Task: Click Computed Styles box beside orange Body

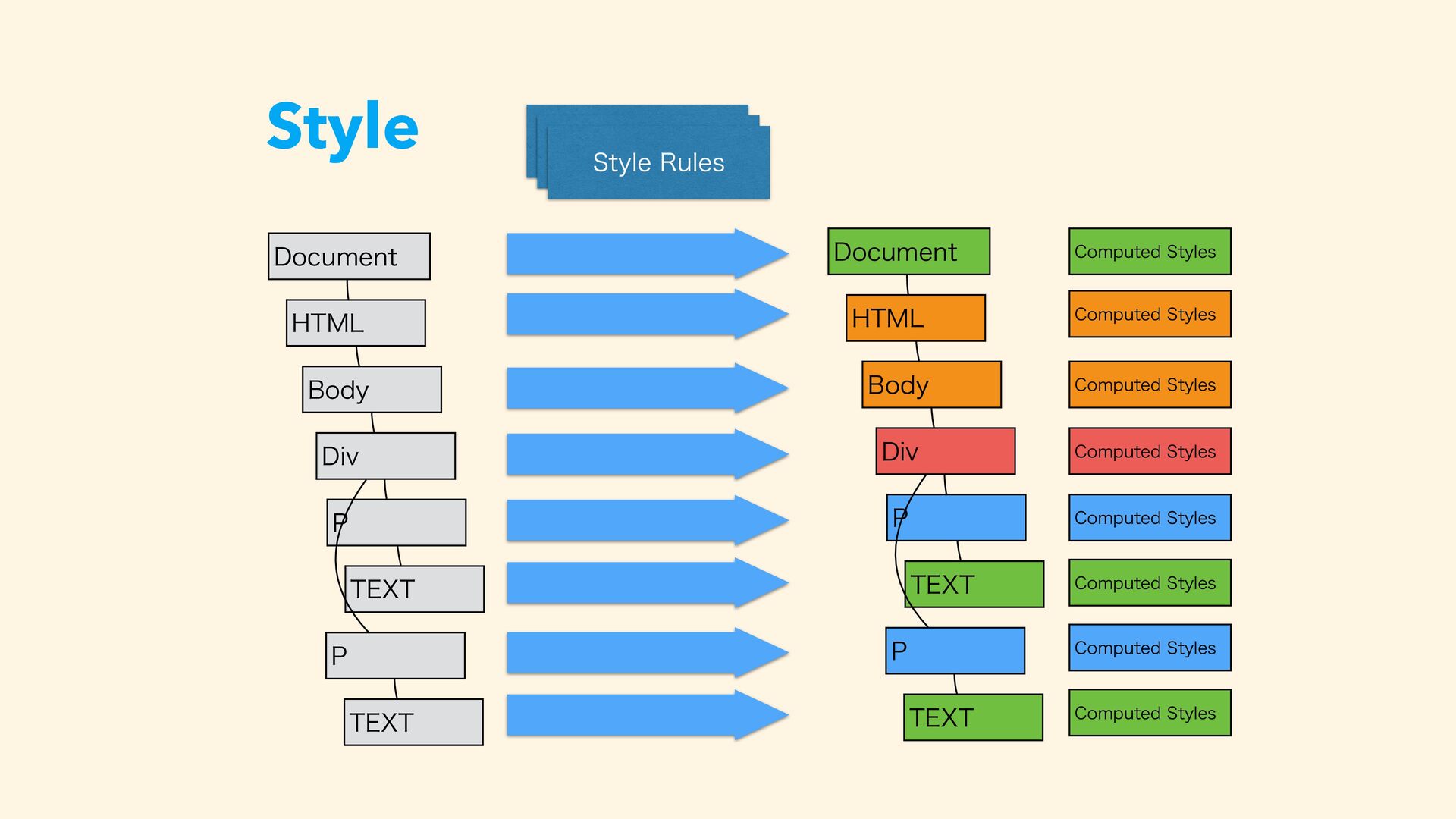Action: (1150, 384)
